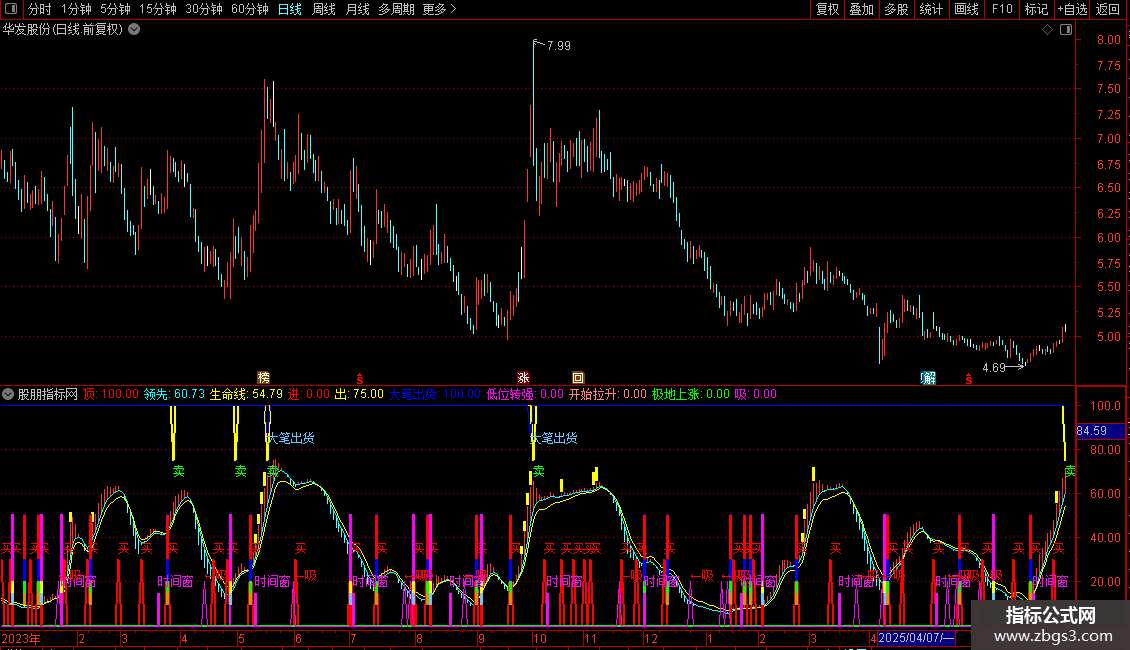Toggle the right side panel icon
This screenshot has width=1130, height=650.
(x=1065, y=30)
